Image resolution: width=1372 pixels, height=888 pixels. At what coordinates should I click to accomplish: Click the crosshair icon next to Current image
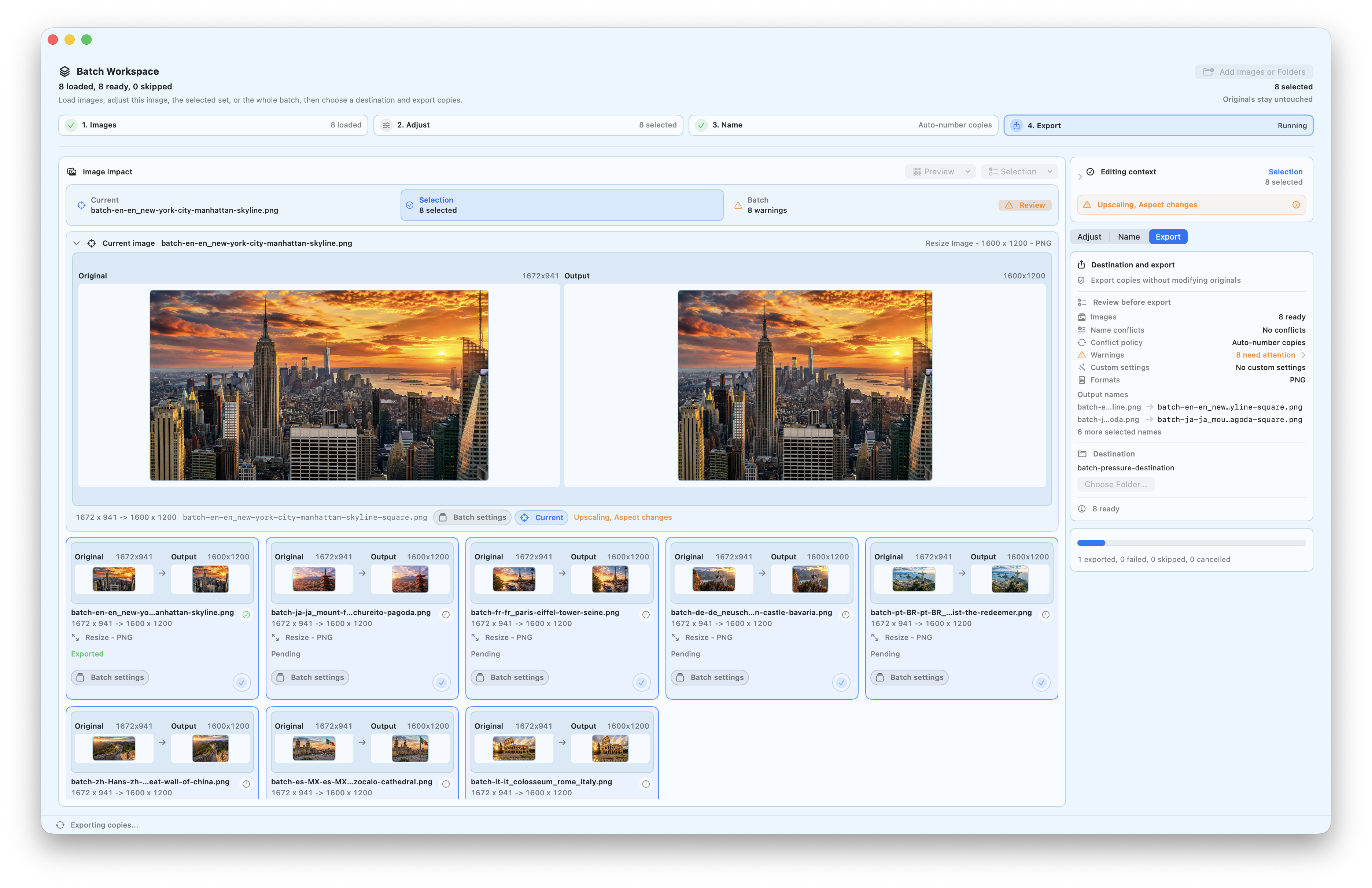pyautogui.click(x=91, y=243)
